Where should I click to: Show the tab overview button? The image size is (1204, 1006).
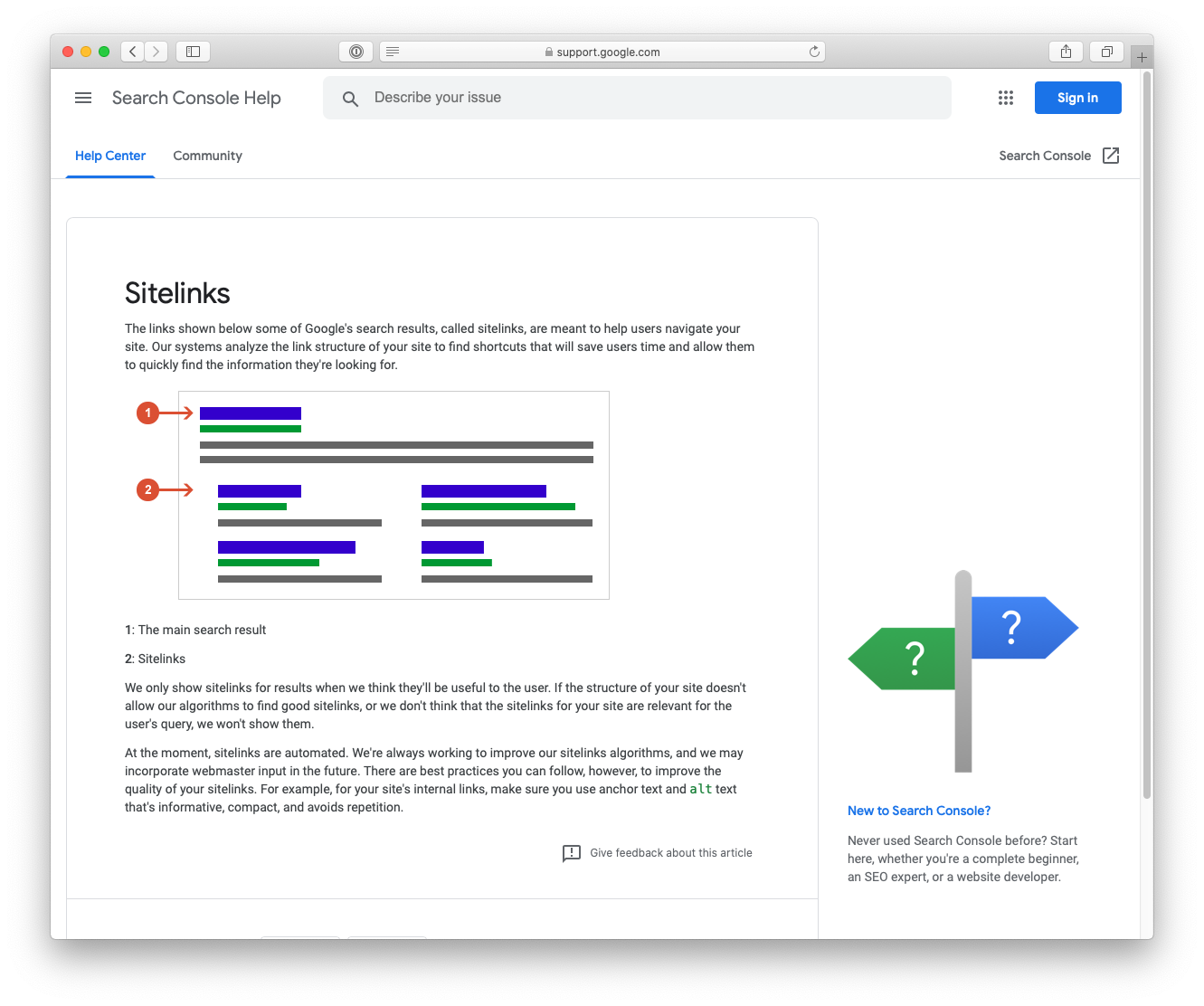[x=1106, y=52]
